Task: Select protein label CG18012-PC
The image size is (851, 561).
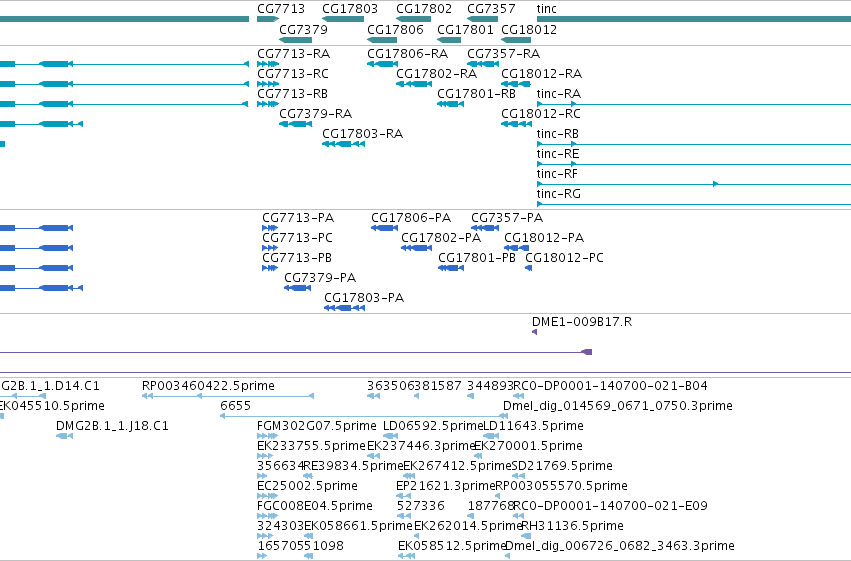Action: click(564, 258)
